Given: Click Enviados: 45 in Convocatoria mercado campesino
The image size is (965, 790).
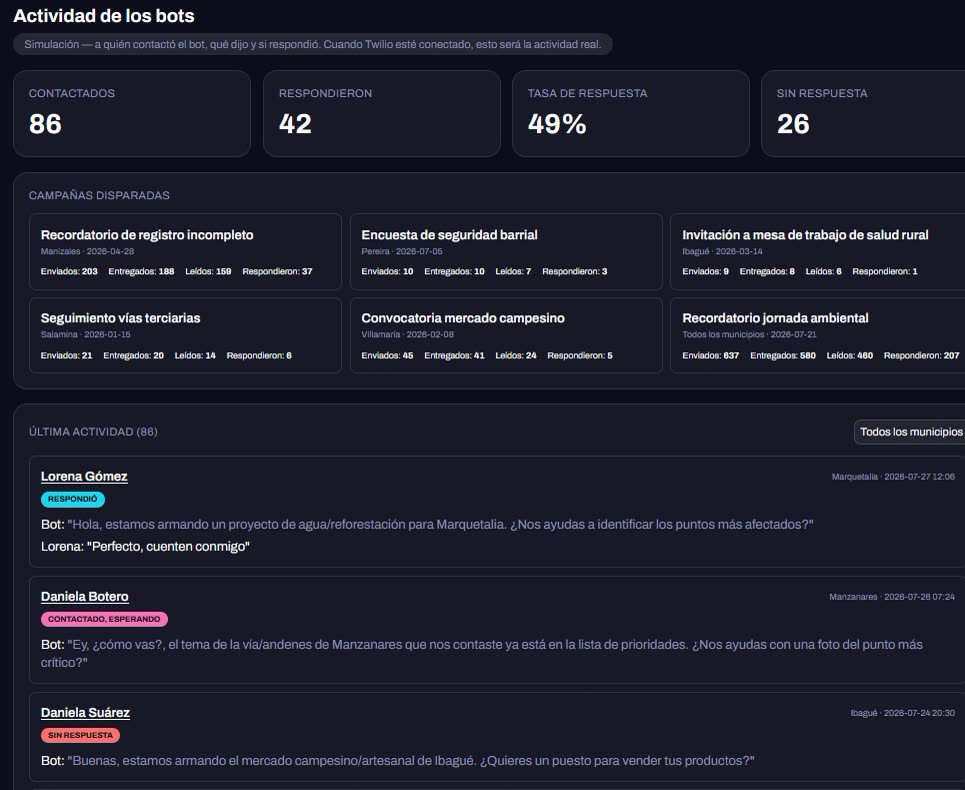Looking at the screenshot, I should pos(387,356).
